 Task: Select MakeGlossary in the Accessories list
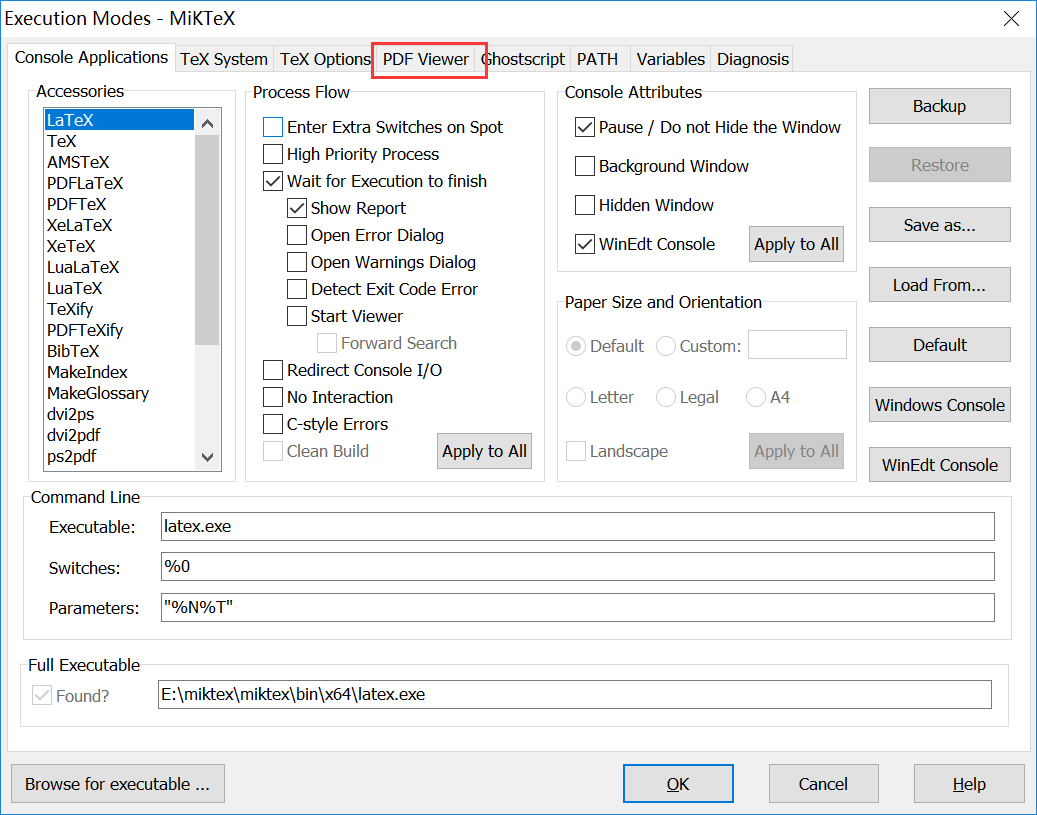119,394
